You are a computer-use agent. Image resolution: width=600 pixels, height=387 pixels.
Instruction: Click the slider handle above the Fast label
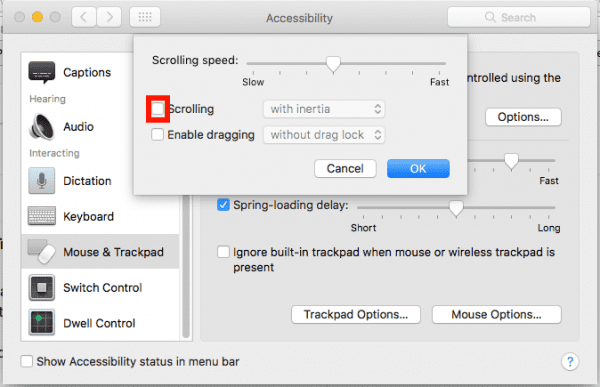[511, 161]
